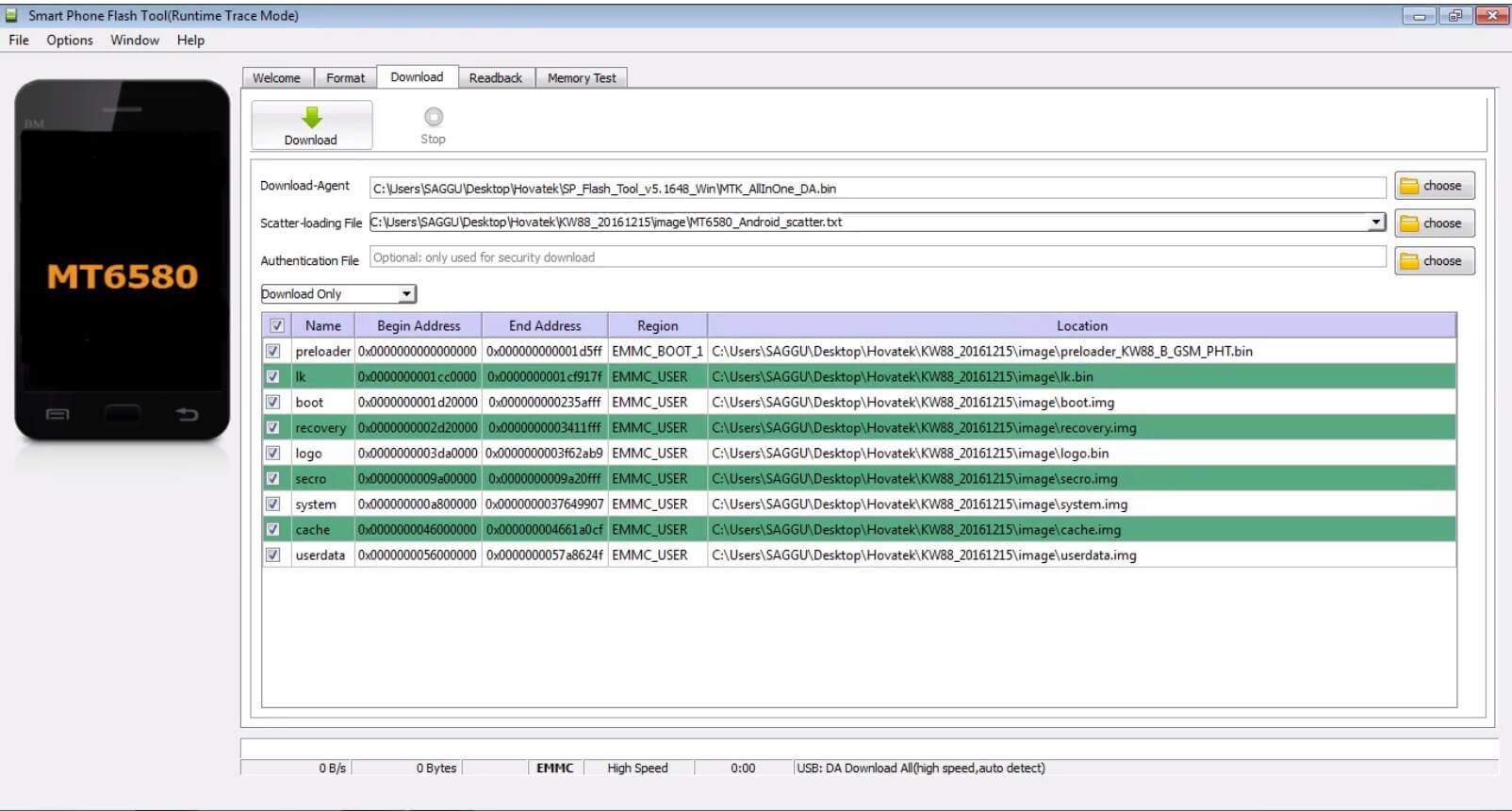Uncheck the preloader partition checkbox
Screen dimensions: 1512x811
click(273, 351)
